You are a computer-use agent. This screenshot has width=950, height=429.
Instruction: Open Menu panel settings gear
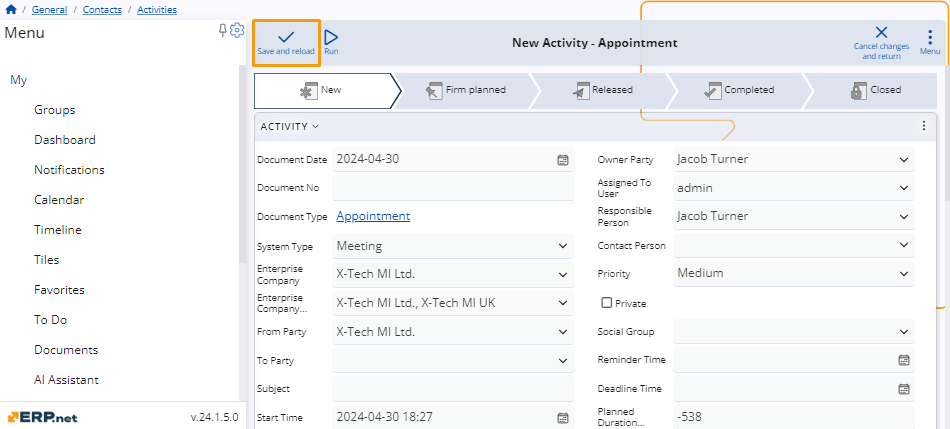click(x=237, y=30)
